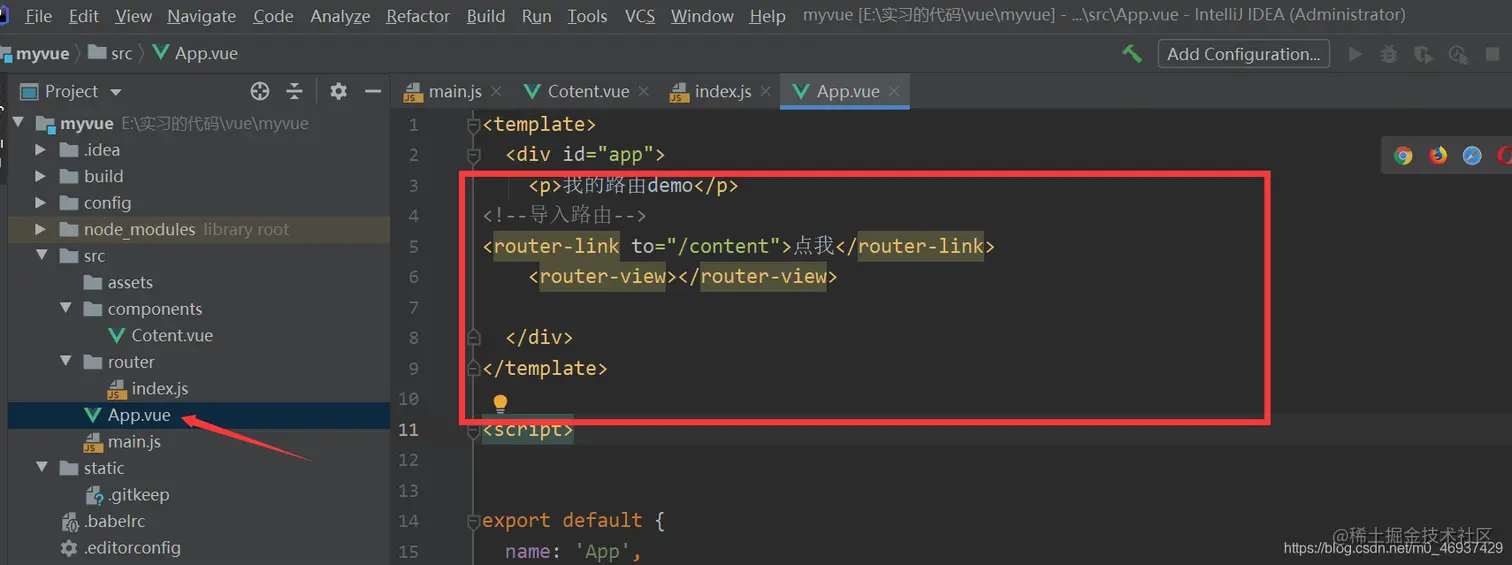Click the Profiler run icon in toolbar
This screenshot has height=565, width=1512.
coord(1458,54)
